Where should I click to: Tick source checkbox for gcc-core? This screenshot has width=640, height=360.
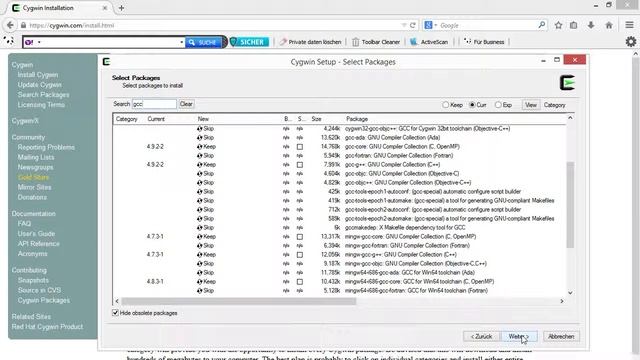(x=300, y=147)
